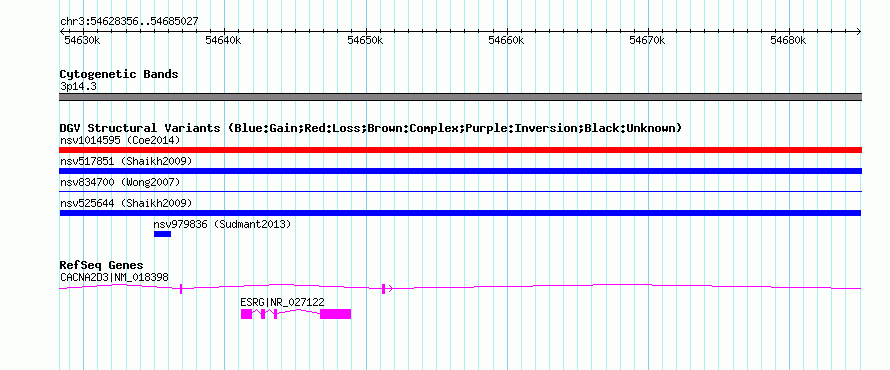Click the 54640k ruler tick label
The width and height of the screenshot is (890, 370).
223,40
